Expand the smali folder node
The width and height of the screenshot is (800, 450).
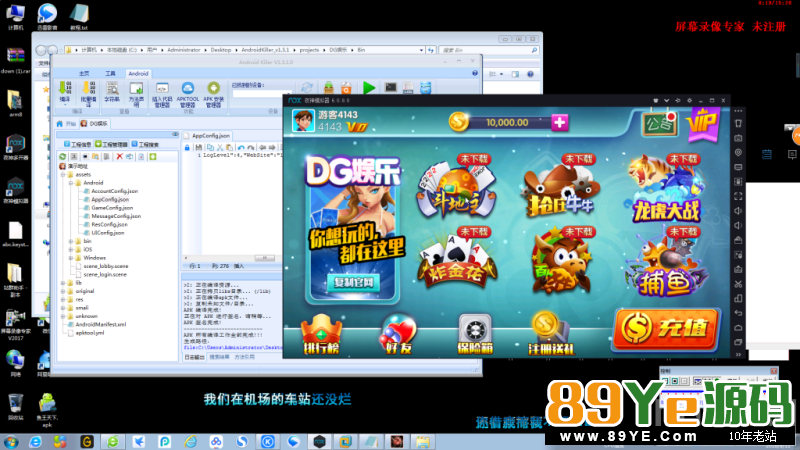(63, 308)
